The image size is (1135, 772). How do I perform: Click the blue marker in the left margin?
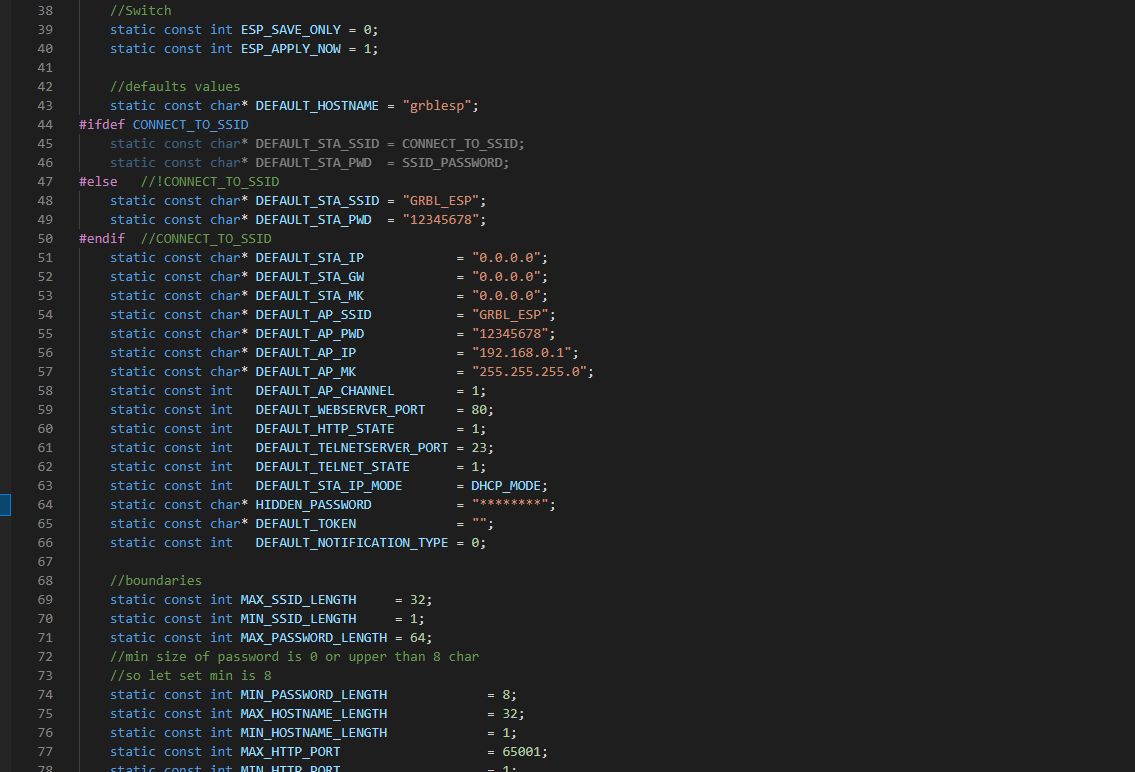coord(4,505)
